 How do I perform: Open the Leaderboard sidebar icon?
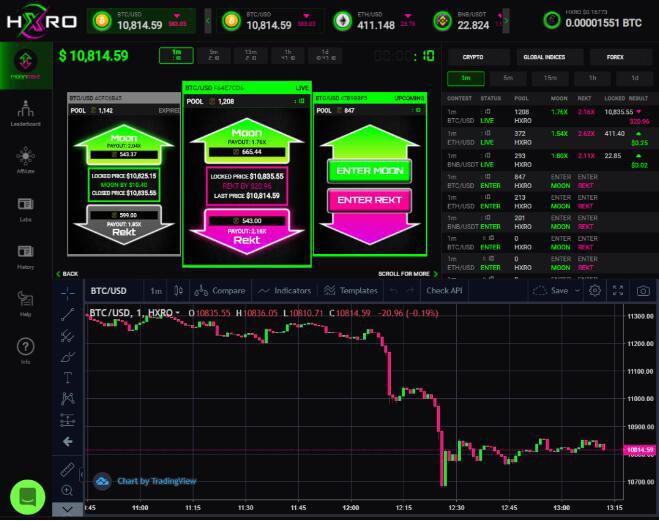click(x=26, y=113)
